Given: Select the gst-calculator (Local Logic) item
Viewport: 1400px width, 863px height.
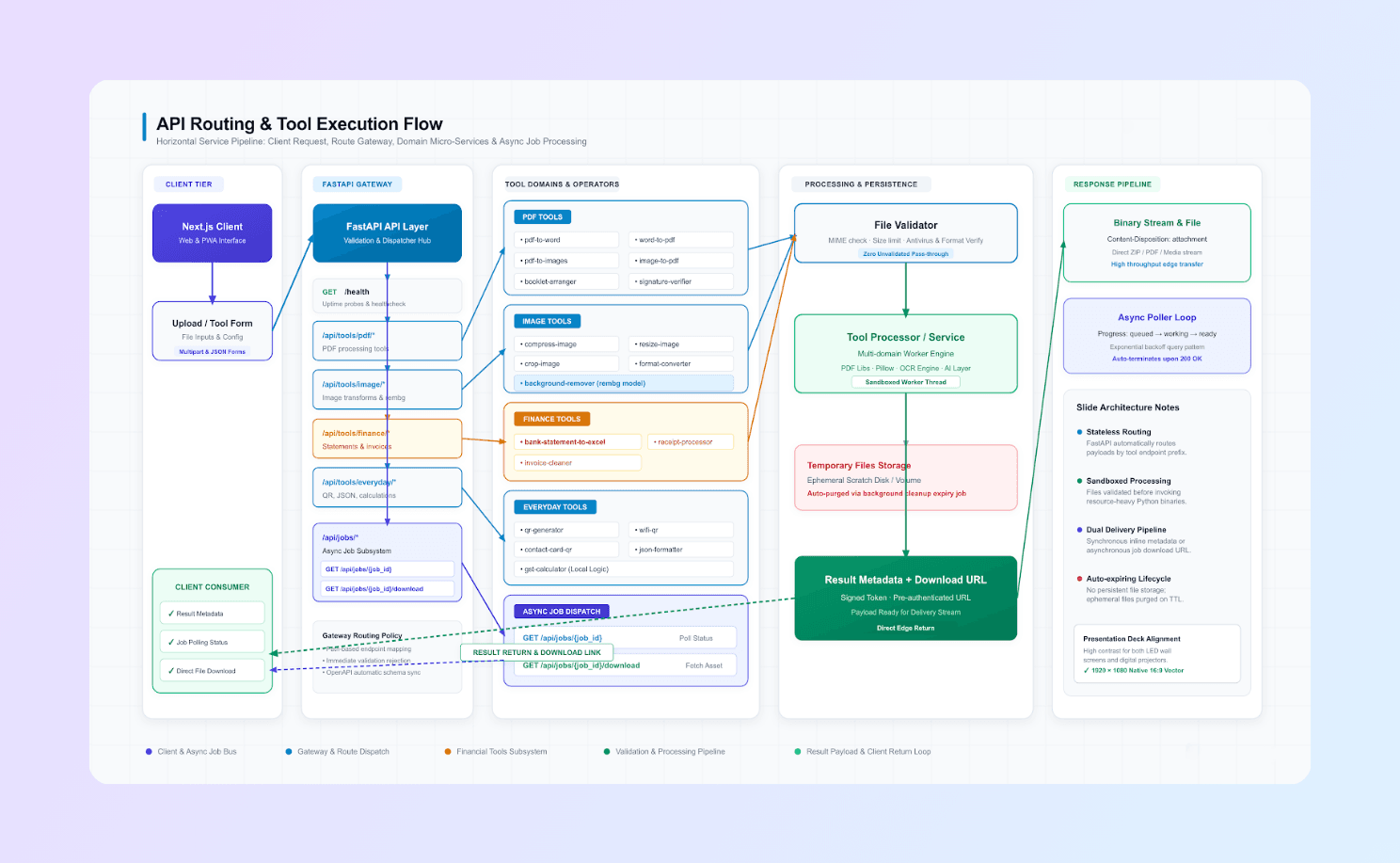Looking at the screenshot, I should 624,569.
